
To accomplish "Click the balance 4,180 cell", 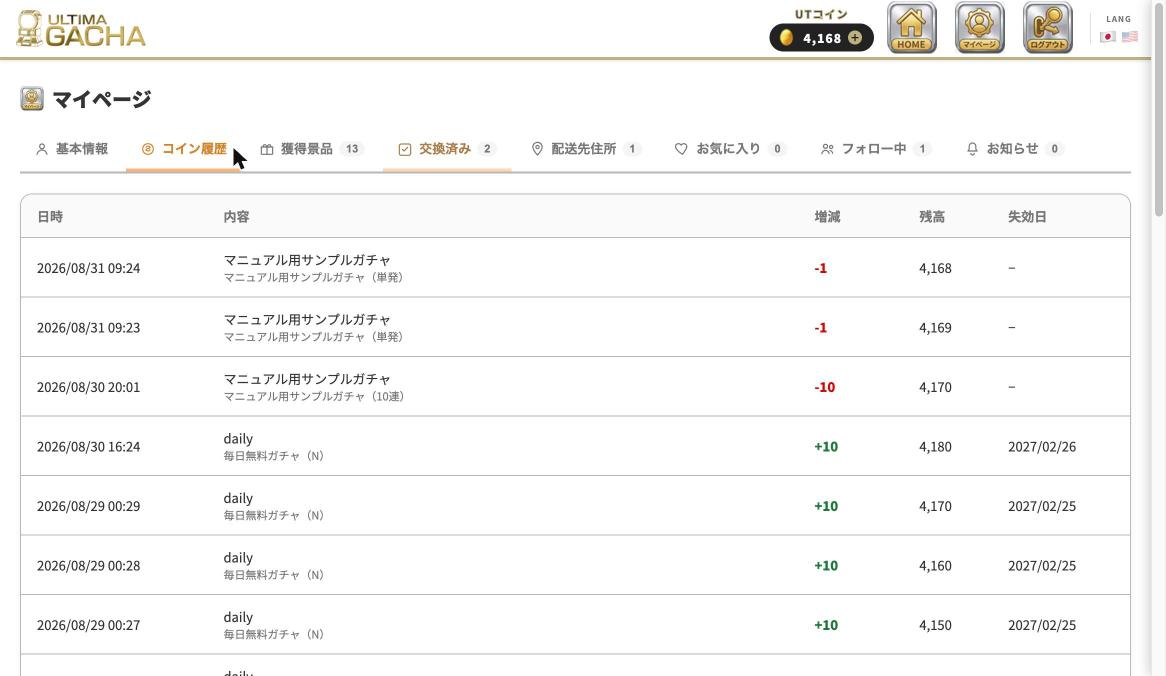I will [x=935, y=446].
